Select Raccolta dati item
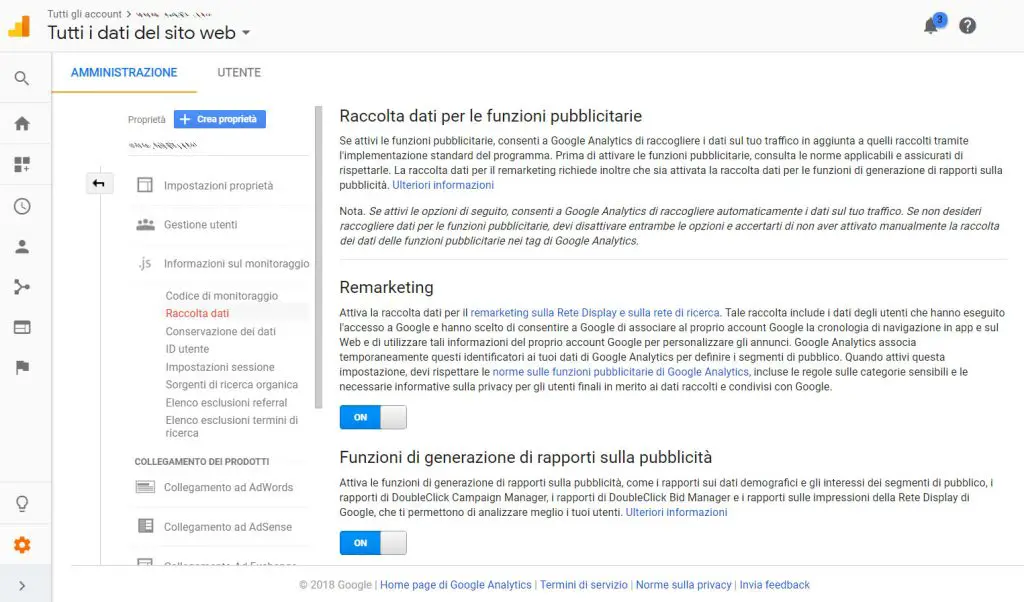This screenshot has height=602, width=1024. coord(197,313)
